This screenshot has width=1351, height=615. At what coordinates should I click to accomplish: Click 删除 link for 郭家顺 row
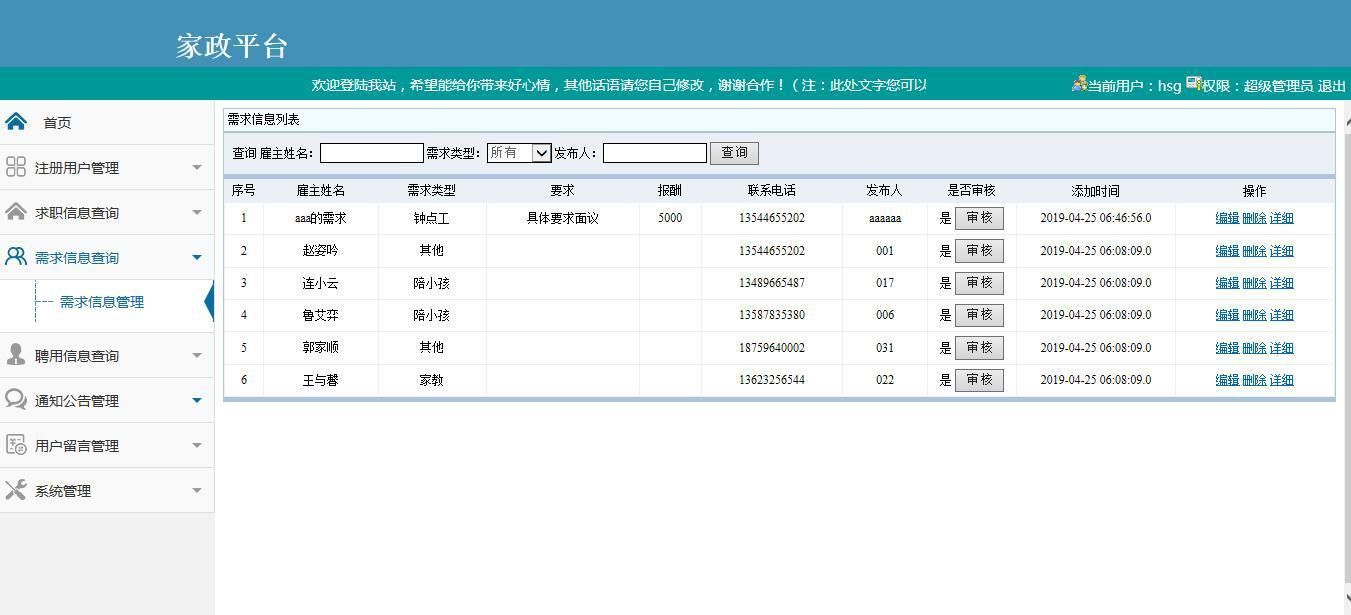1254,348
